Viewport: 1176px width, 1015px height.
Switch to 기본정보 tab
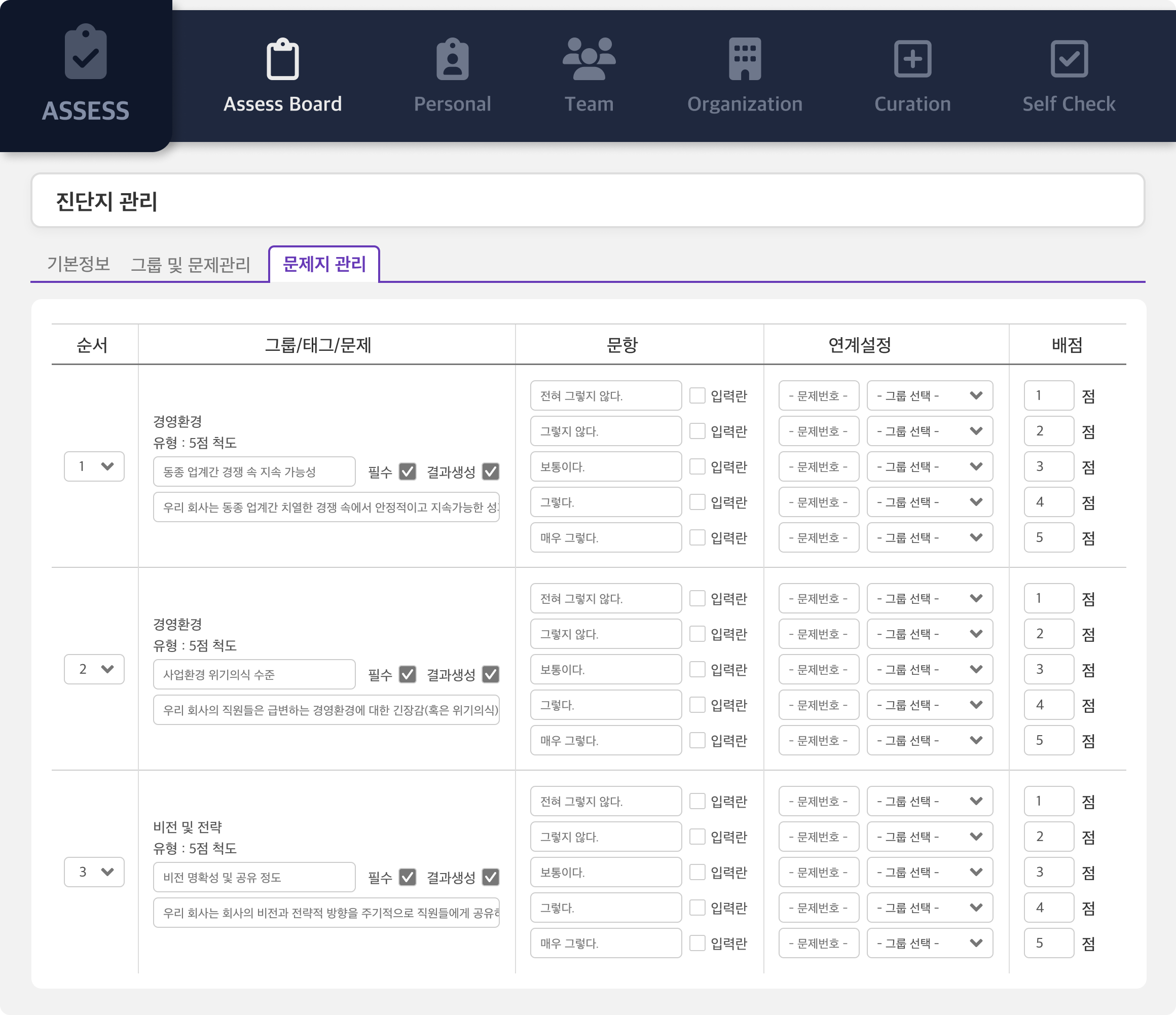tap(79, 264)
